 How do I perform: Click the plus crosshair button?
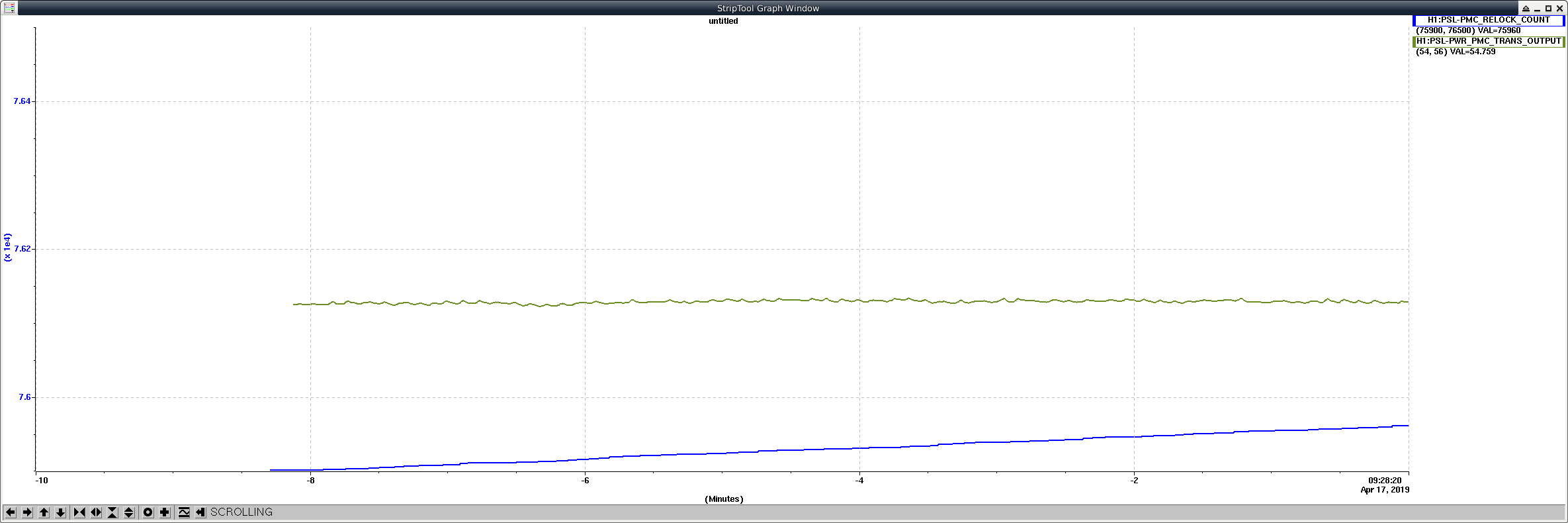pos(165,512)
